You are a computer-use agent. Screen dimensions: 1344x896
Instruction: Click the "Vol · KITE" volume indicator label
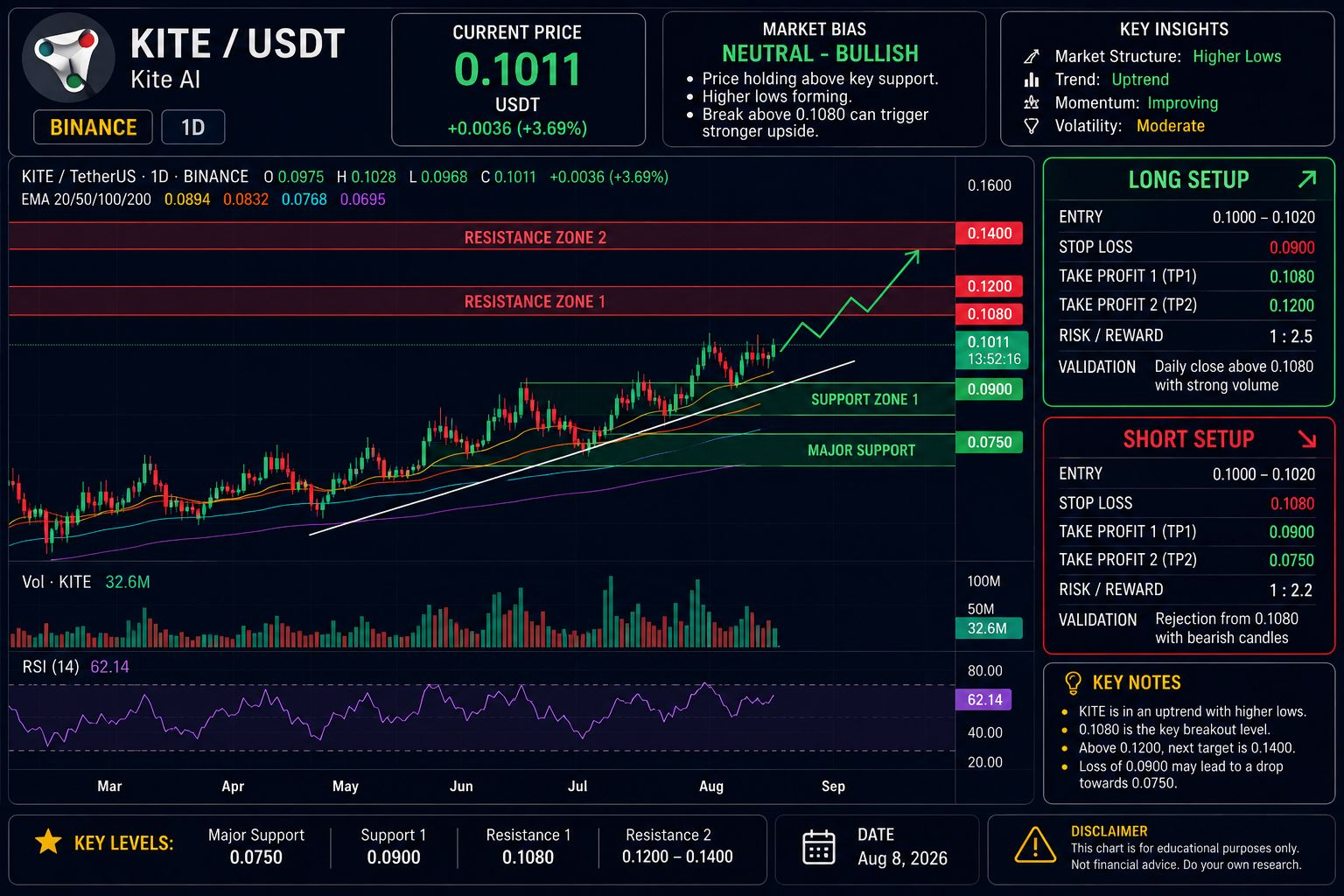click(56, 582)
